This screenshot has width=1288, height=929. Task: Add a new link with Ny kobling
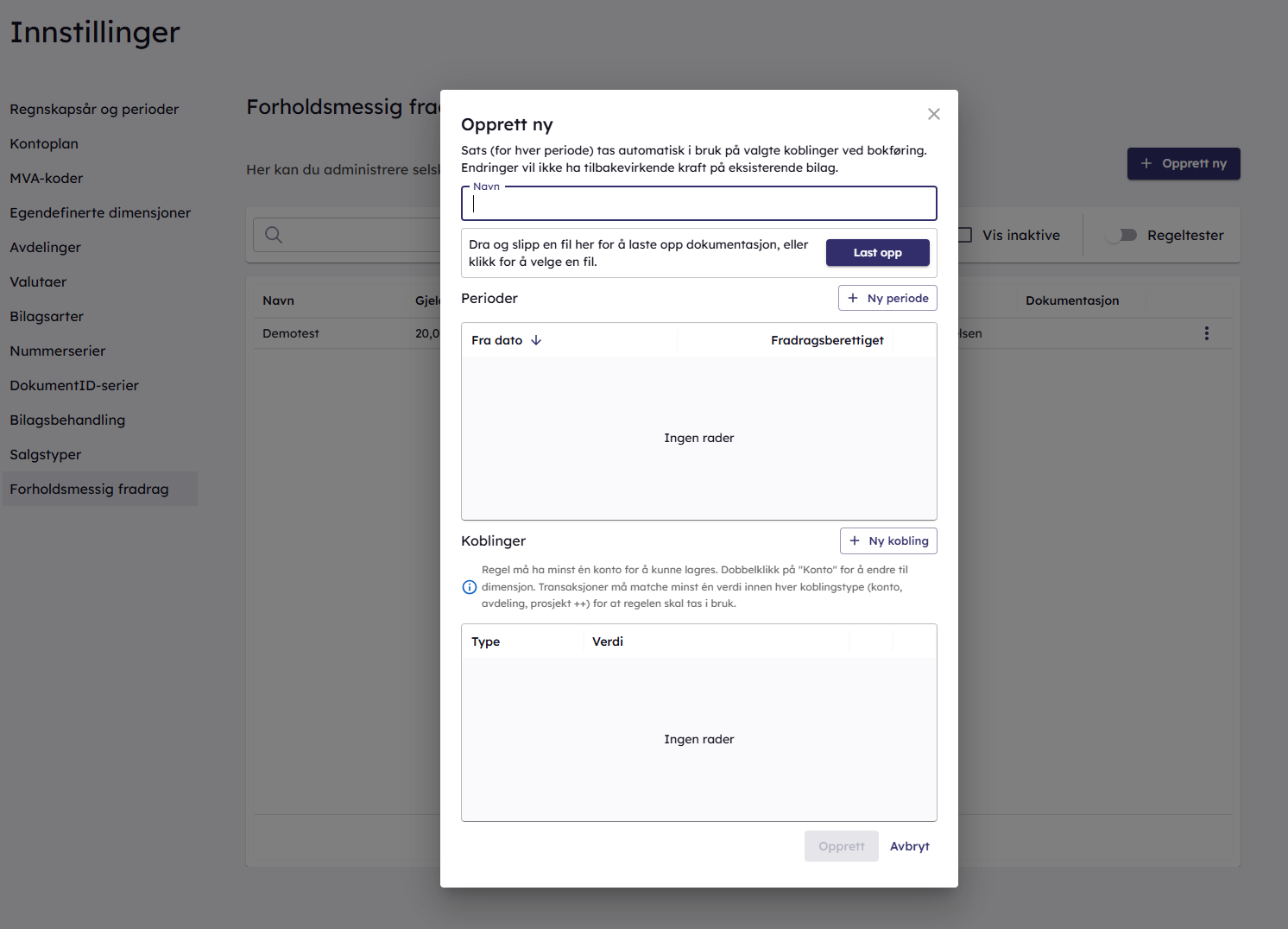coord(888,540)
